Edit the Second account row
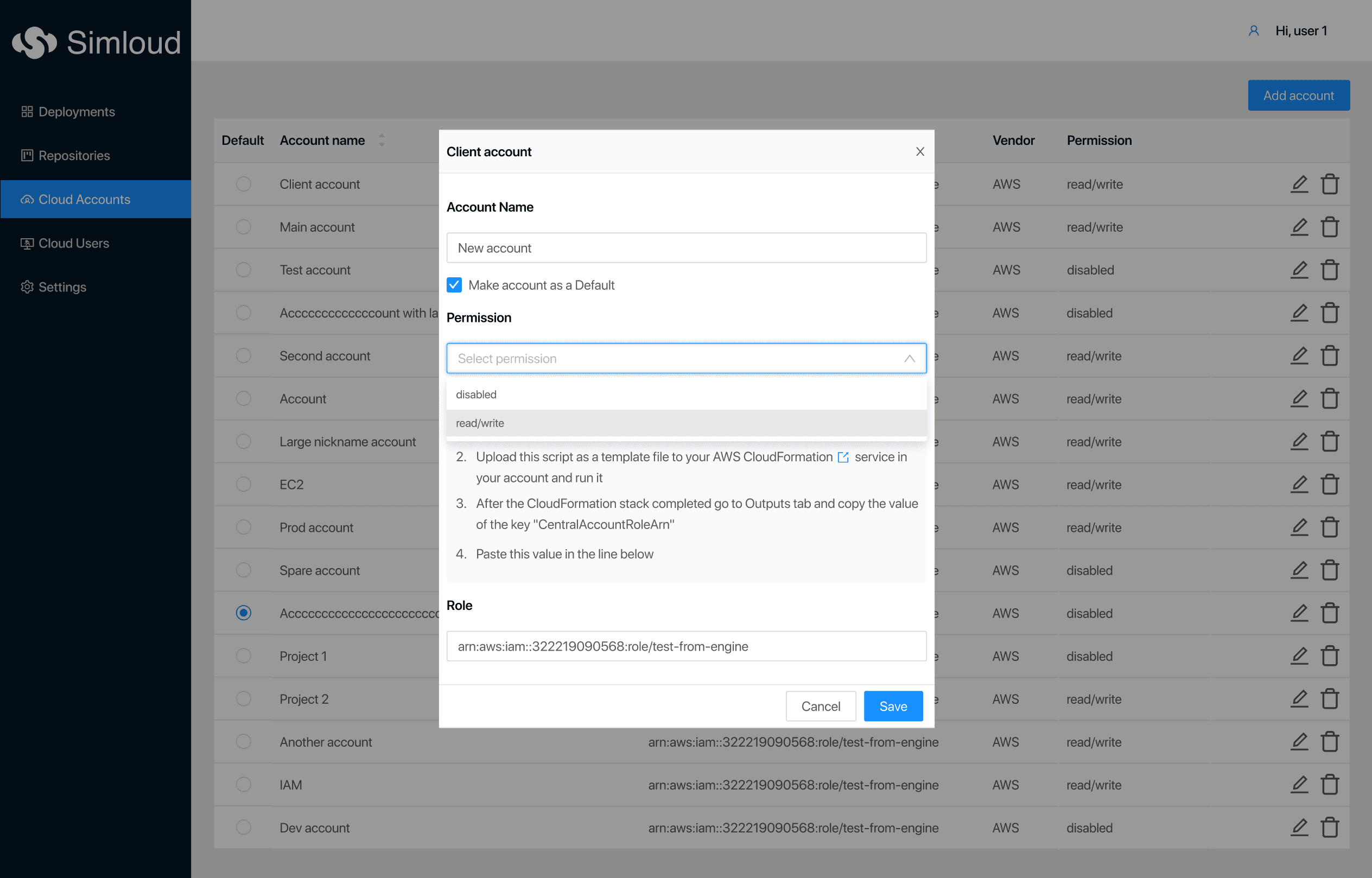Image resolution: width=1372 pixels, height=878 pixels. click(x=1299, y=356)
